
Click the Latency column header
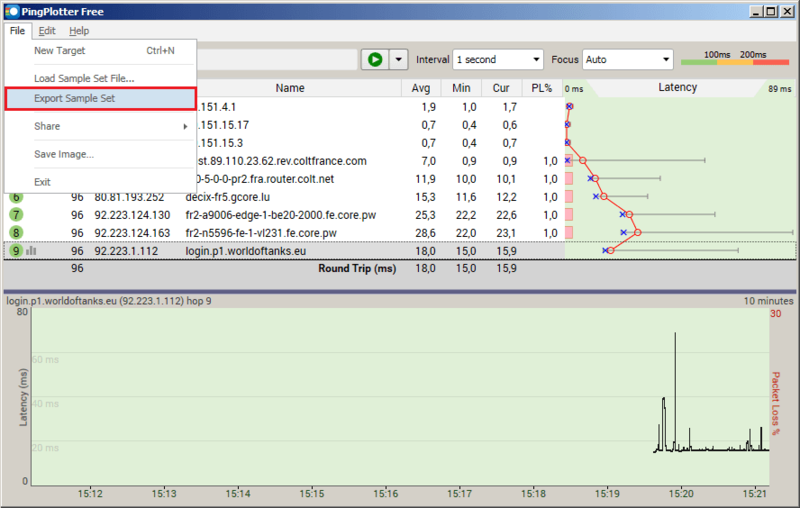click(x=677, y=88)
